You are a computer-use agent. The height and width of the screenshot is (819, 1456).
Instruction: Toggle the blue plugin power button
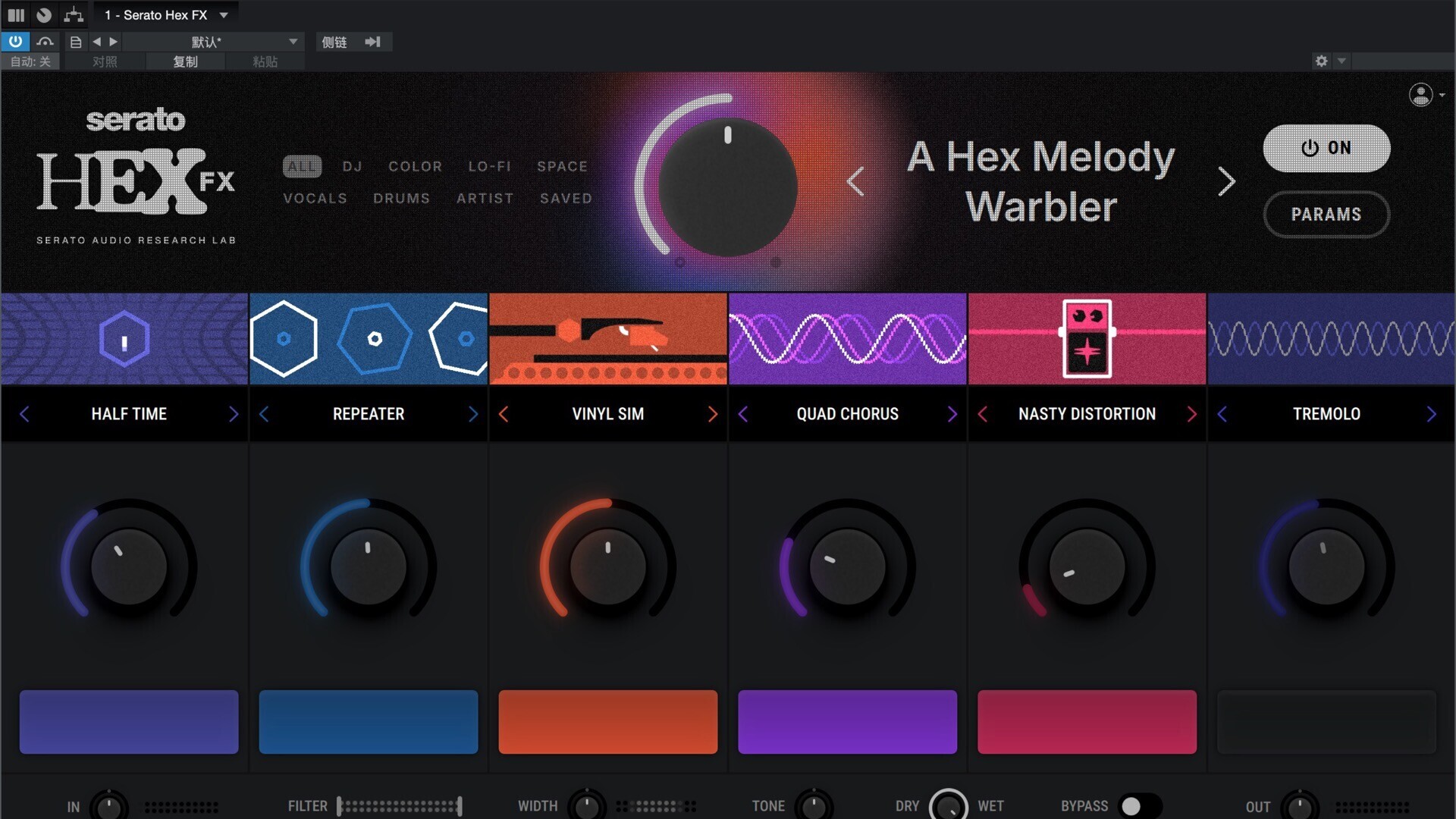[x=15, y=42]
